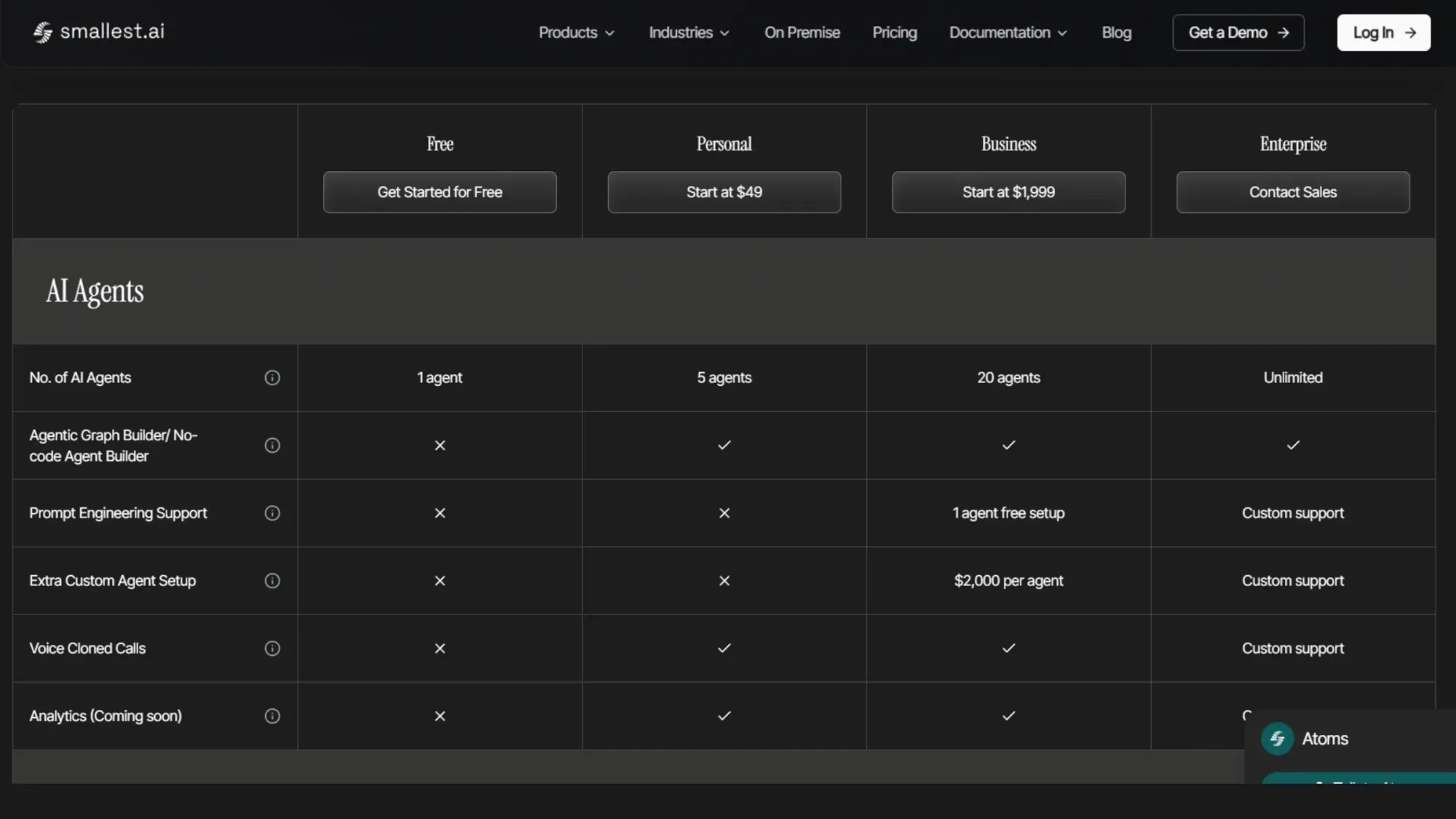
Task: Click Contact Sales under Enterprise
Action: [1292, 192]
